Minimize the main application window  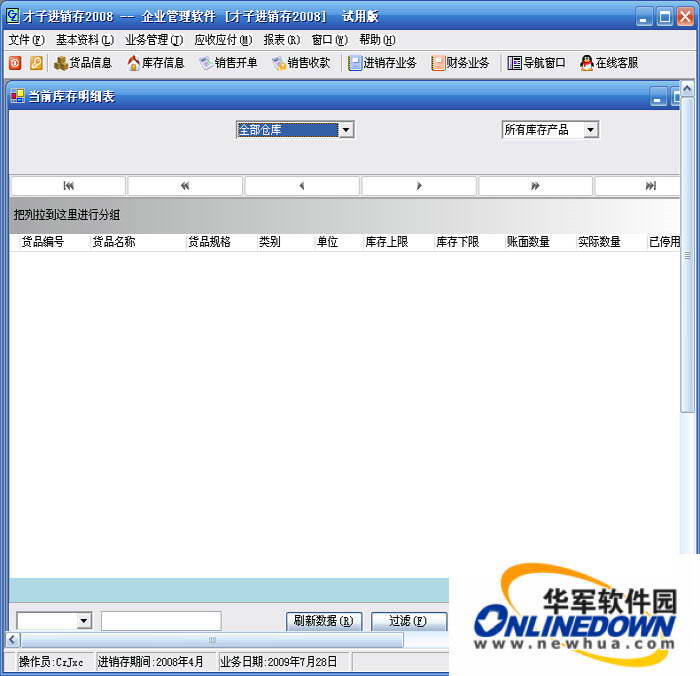point(644,17)
